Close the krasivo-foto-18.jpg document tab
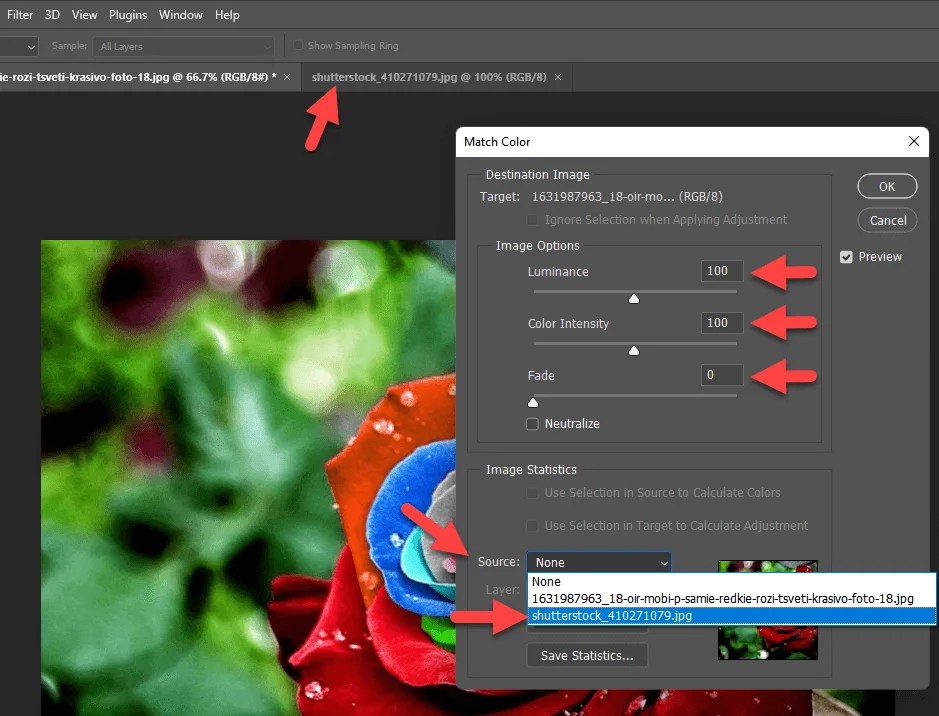The width and height of the screenshot is (939, 716). (x=287, y=77)
